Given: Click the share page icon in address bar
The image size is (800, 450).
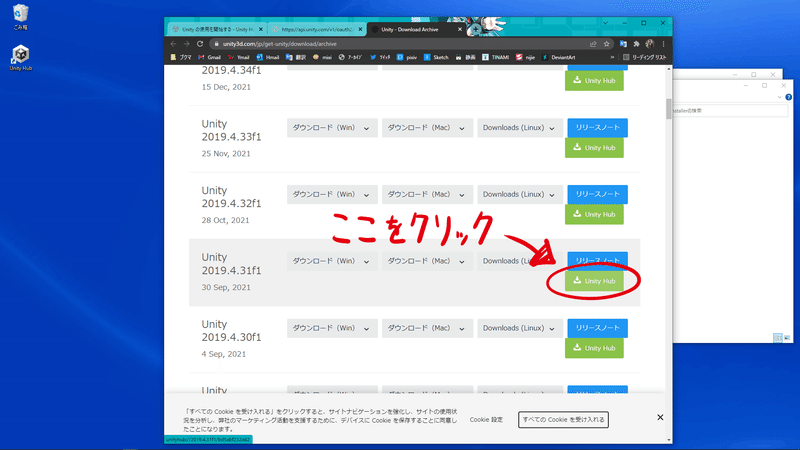Looking at the screenshot, I should 593,44.
